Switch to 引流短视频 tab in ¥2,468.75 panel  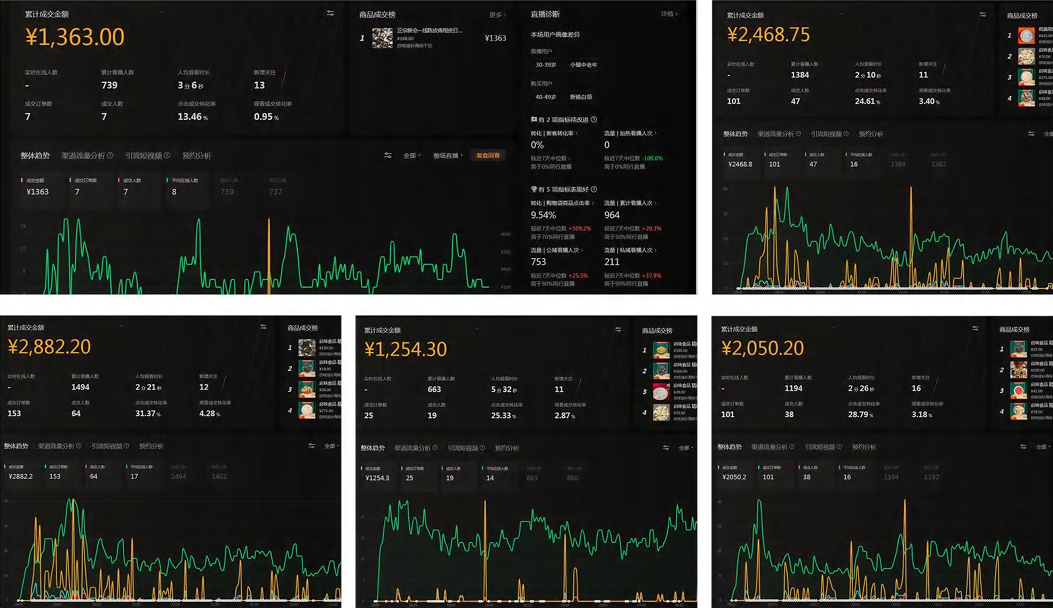[x=825, y=134]
